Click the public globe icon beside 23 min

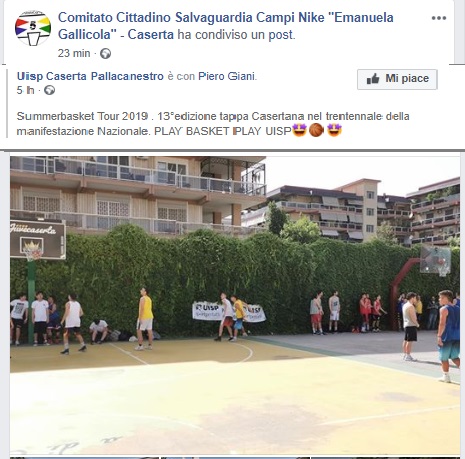(106, 53)
